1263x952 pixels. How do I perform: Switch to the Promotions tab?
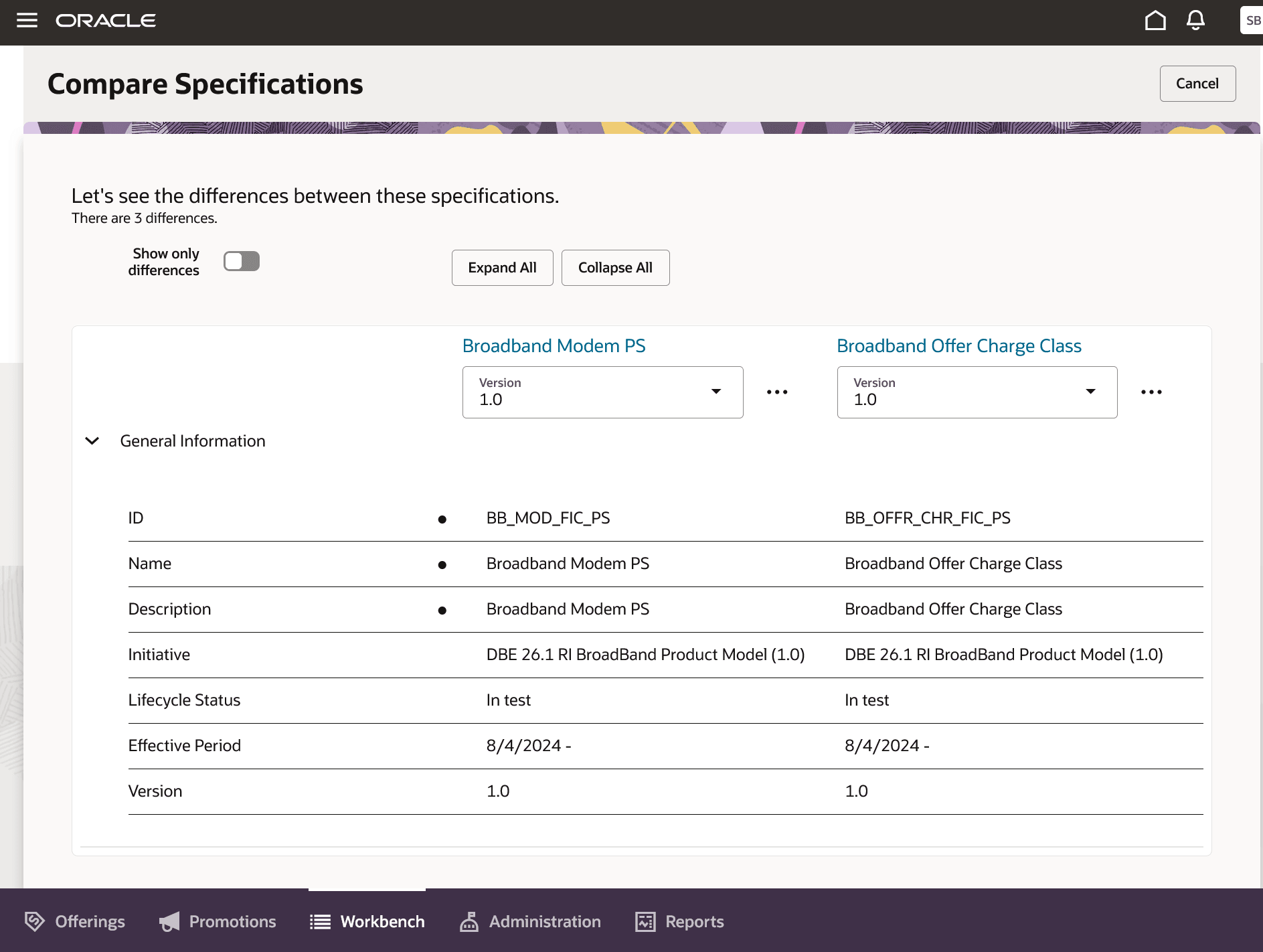[218, 922]
